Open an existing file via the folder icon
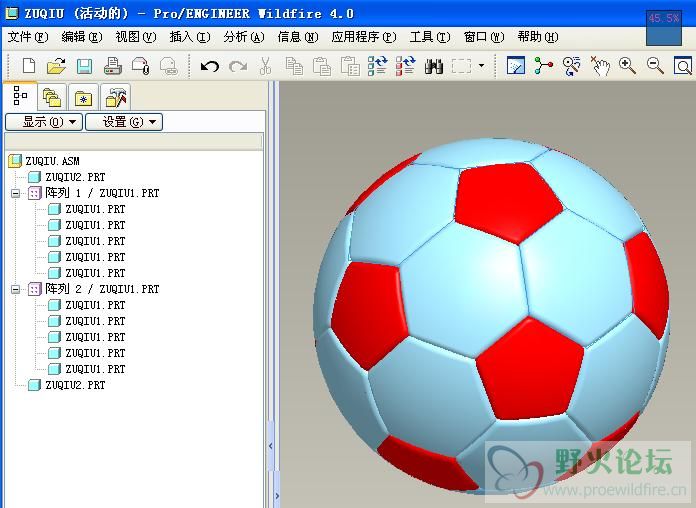The image size is (696, 508). coord(56,66)
